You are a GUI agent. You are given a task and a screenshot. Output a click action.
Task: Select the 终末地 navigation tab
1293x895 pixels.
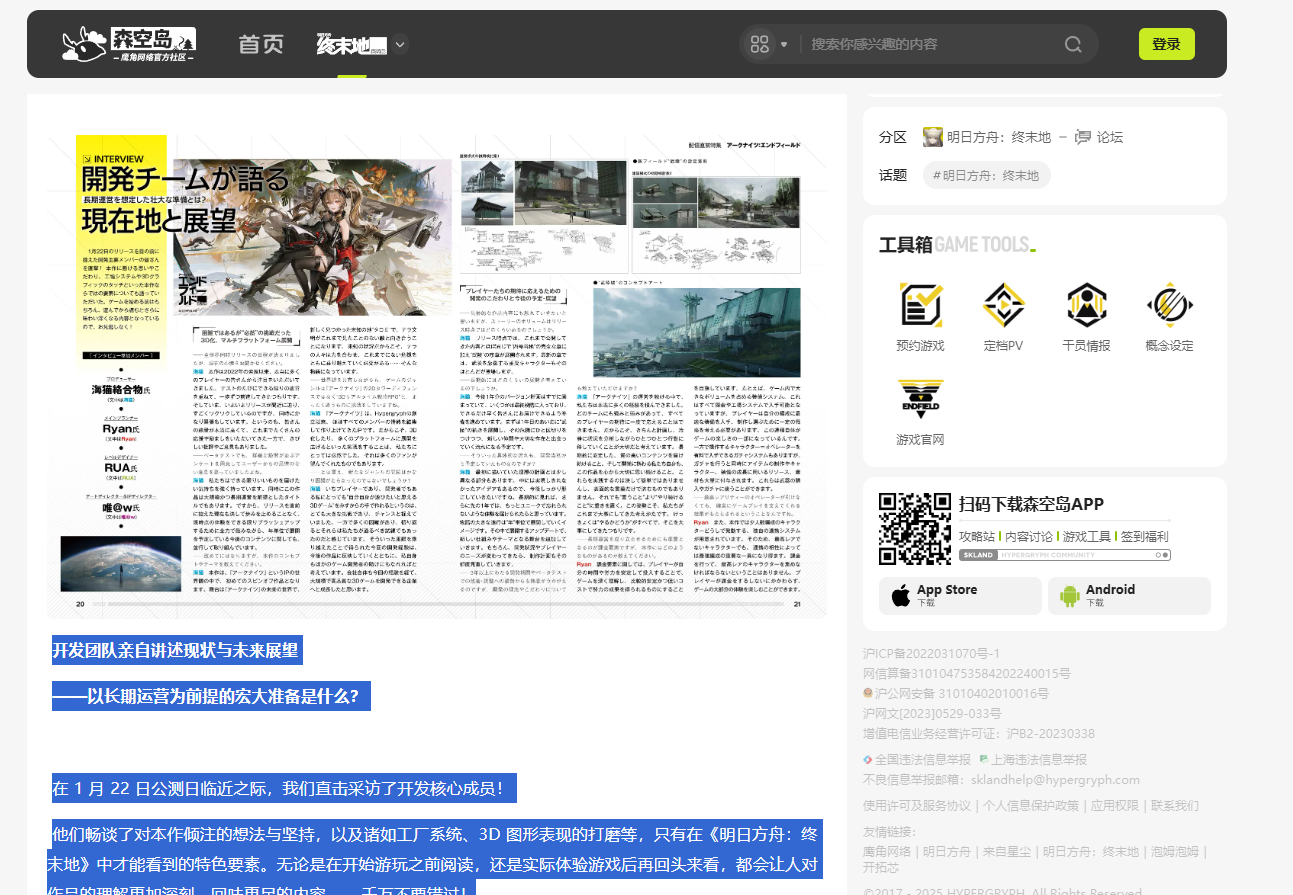point(351,44)
